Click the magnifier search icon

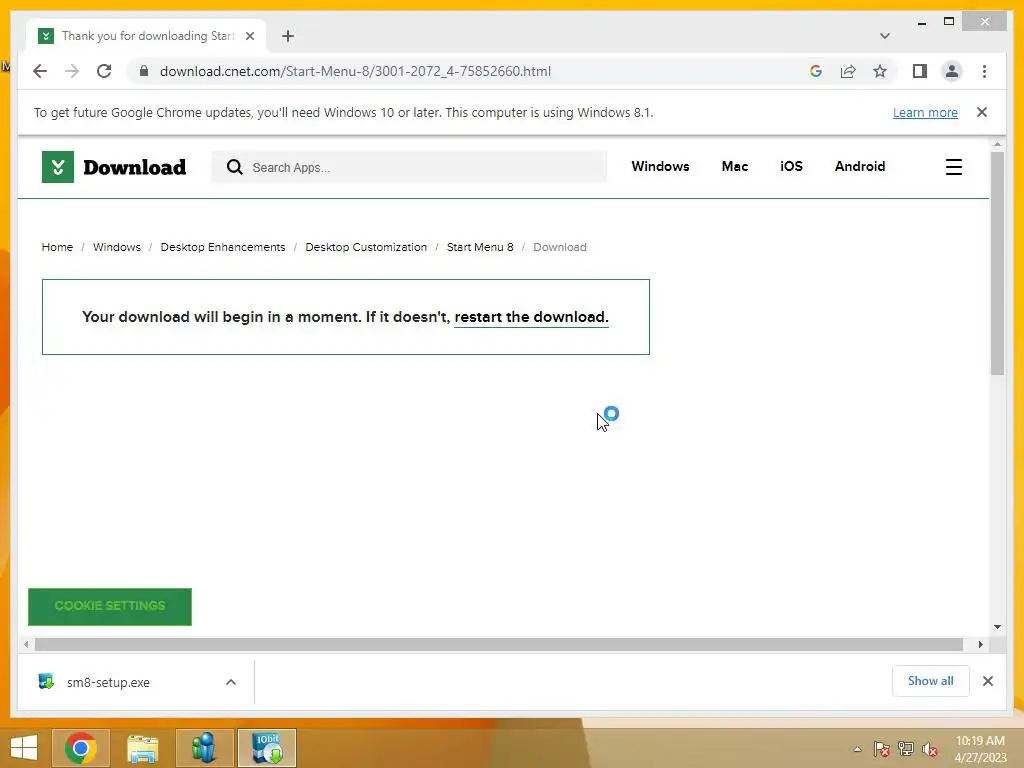[x=234, y=167]
